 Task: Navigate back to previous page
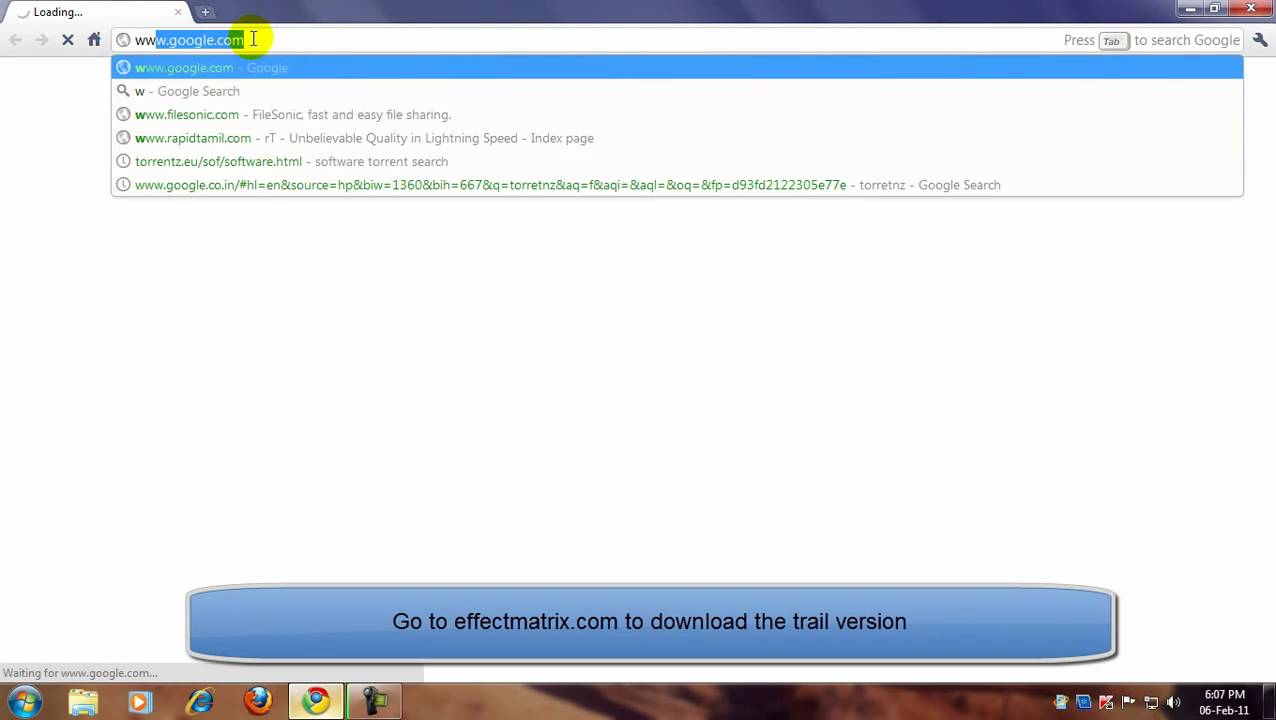[15, 40]
